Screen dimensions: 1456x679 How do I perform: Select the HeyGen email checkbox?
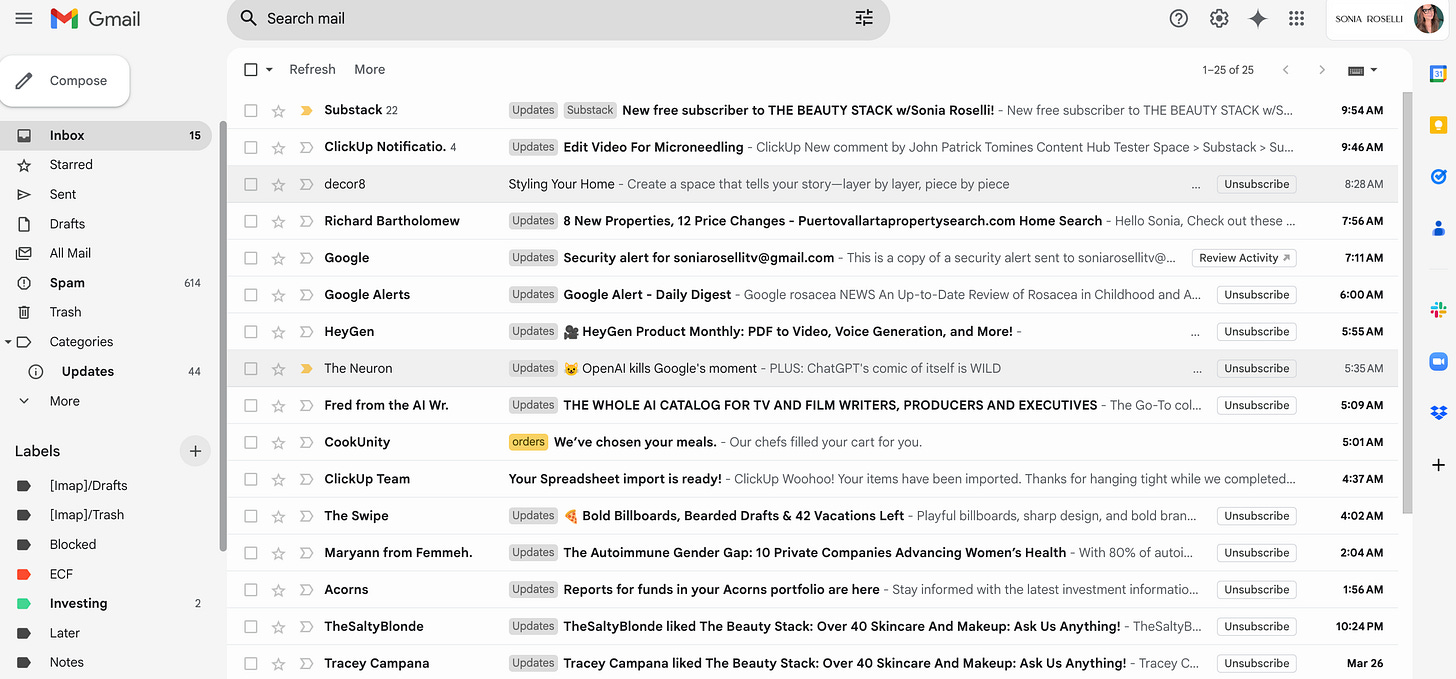click(x=251, y=332)
